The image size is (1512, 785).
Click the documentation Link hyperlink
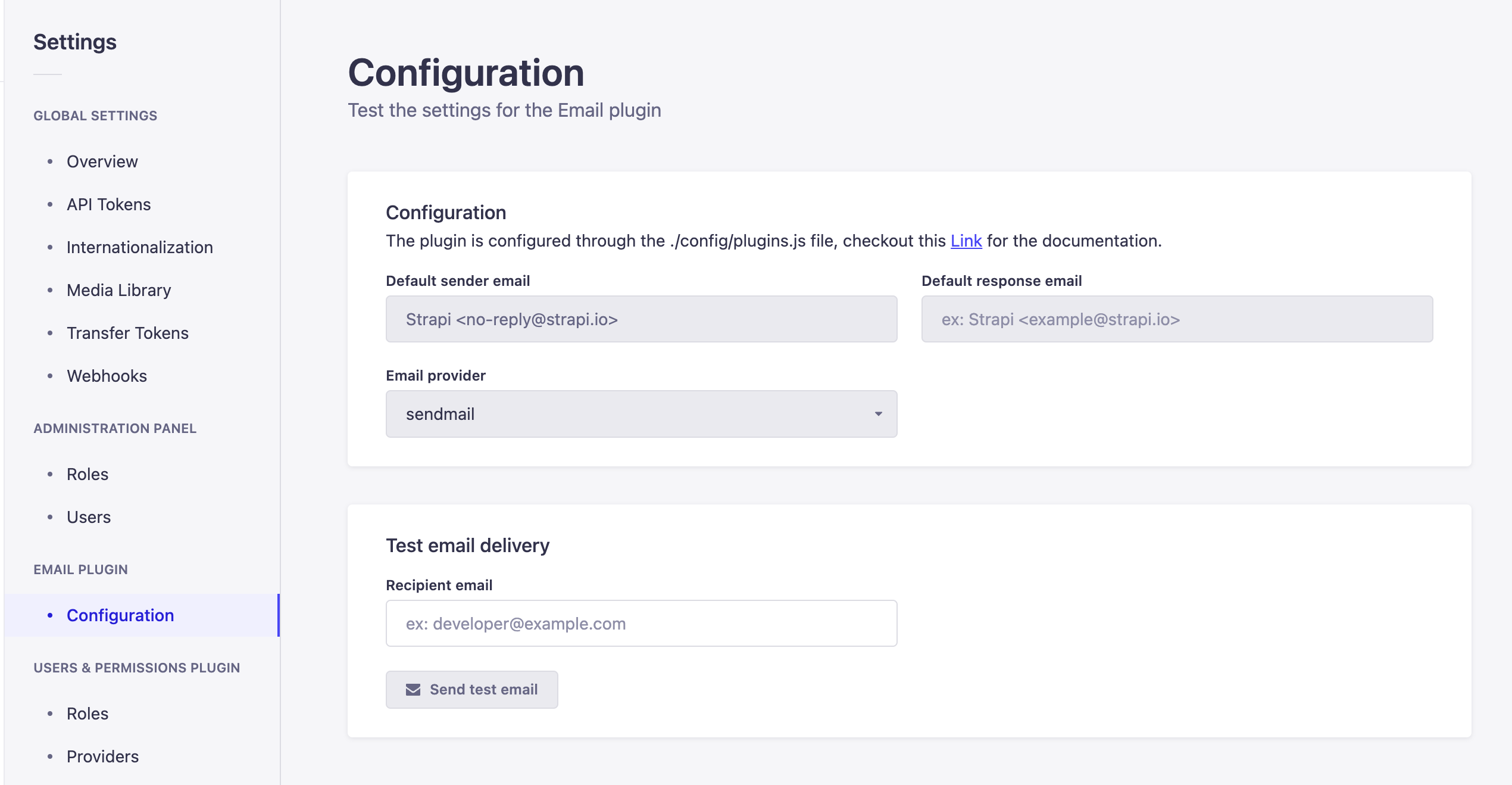click(965, 241)
